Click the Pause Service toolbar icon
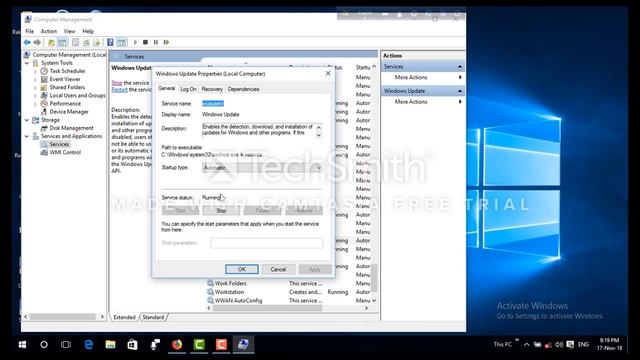 (156, 42)
